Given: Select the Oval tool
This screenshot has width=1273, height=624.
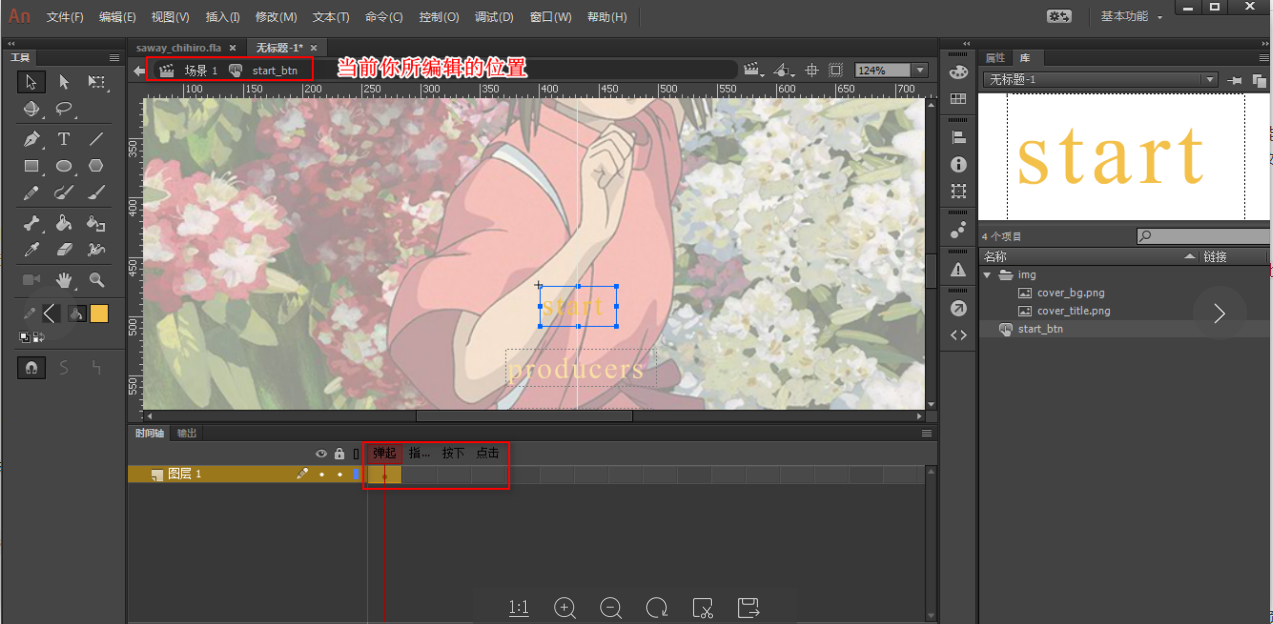Looking at the screenshot, I should point(64,166).
